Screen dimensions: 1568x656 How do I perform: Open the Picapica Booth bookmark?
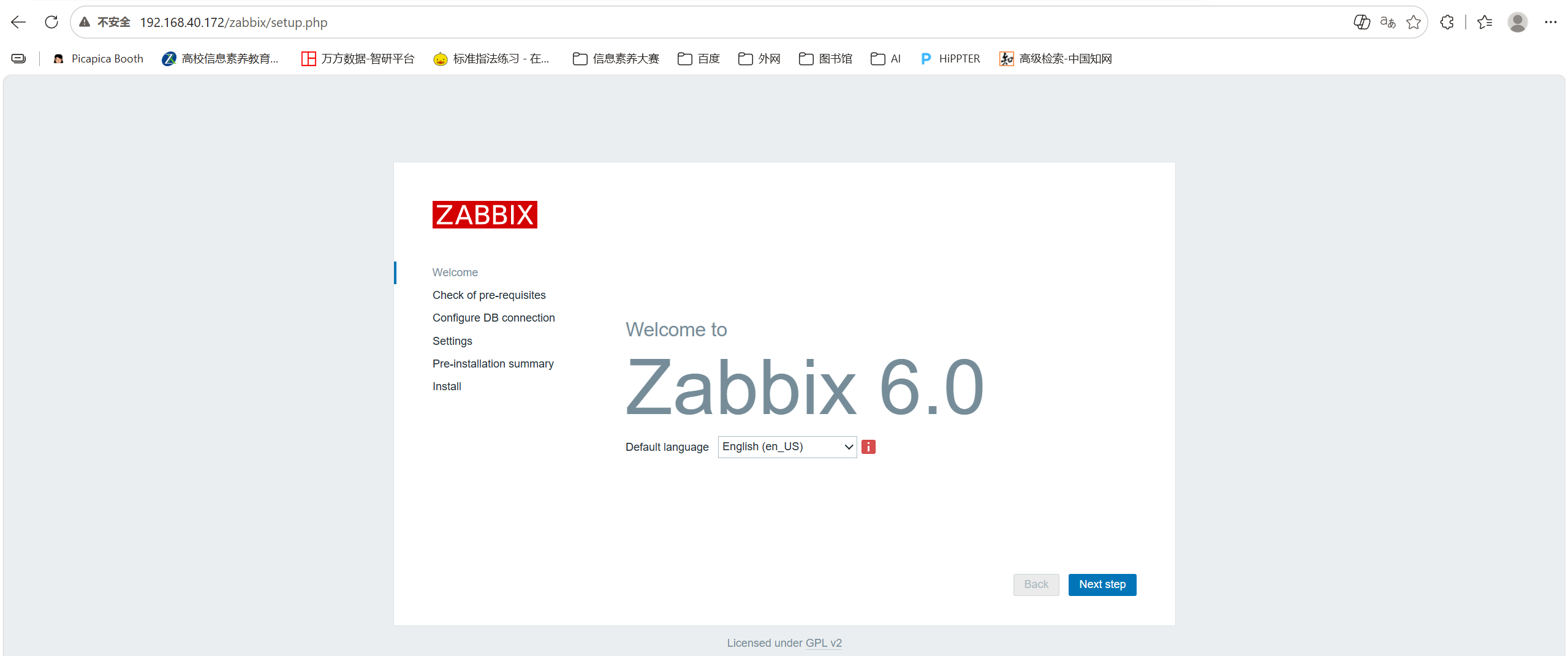(99, 59)
